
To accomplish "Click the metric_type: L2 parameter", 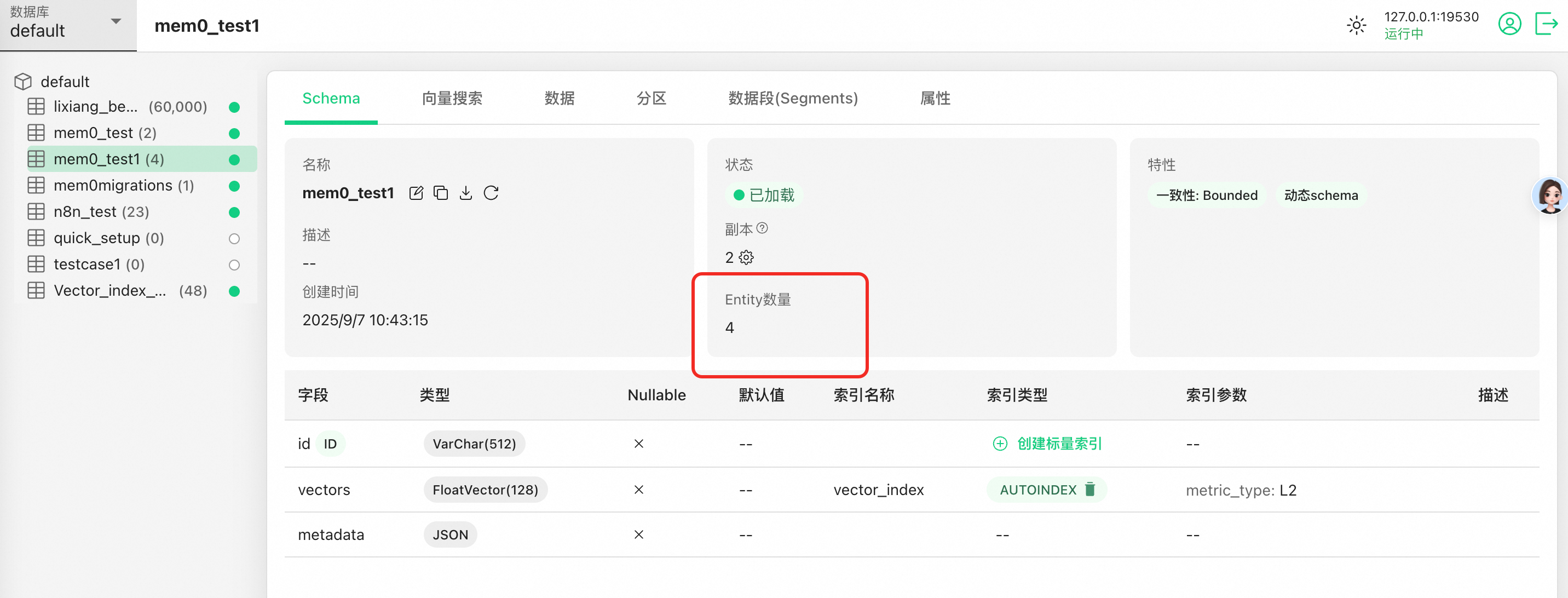I will point(1241,490).
